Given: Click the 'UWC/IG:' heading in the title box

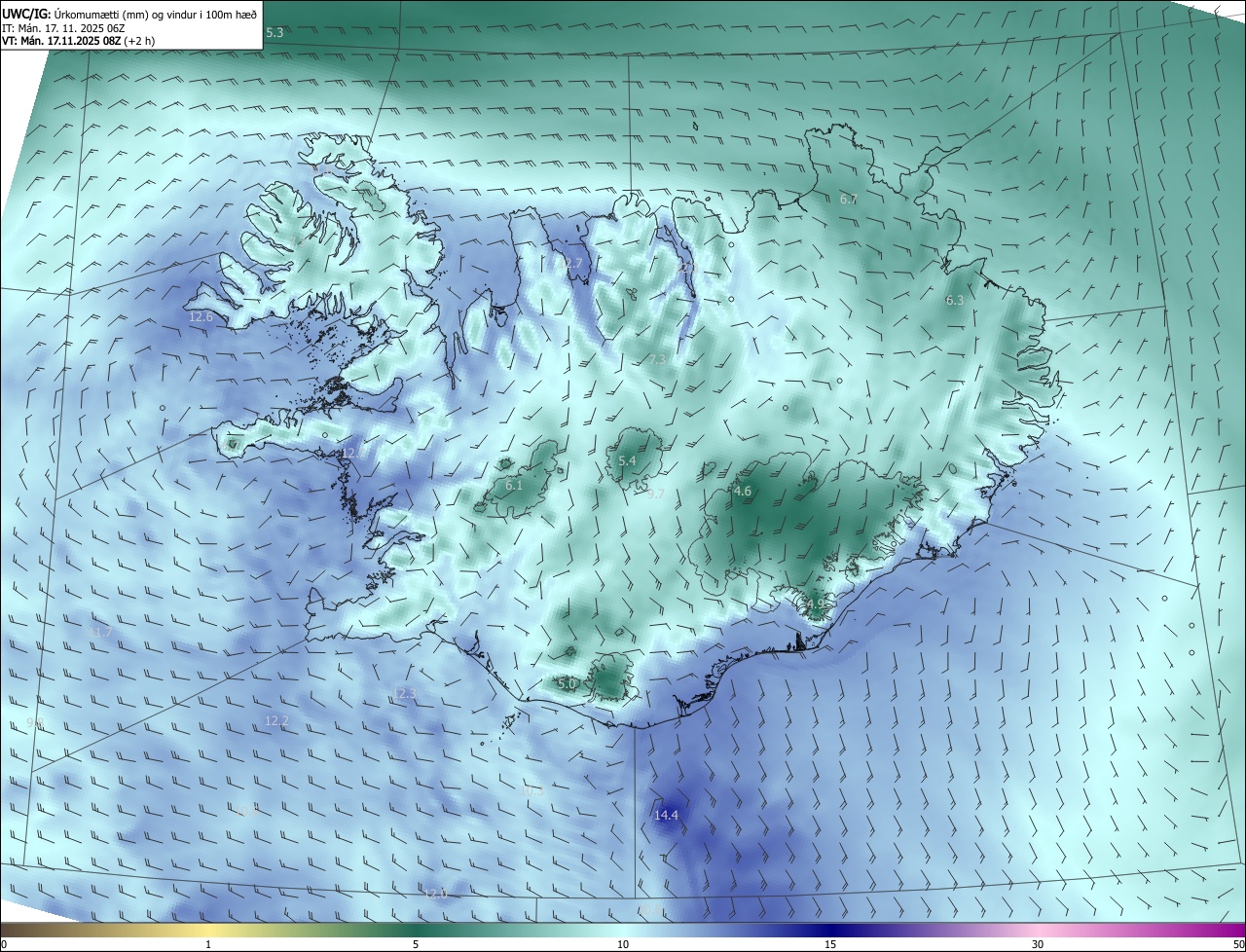Looking at the screenshot, I should (25, 14).
